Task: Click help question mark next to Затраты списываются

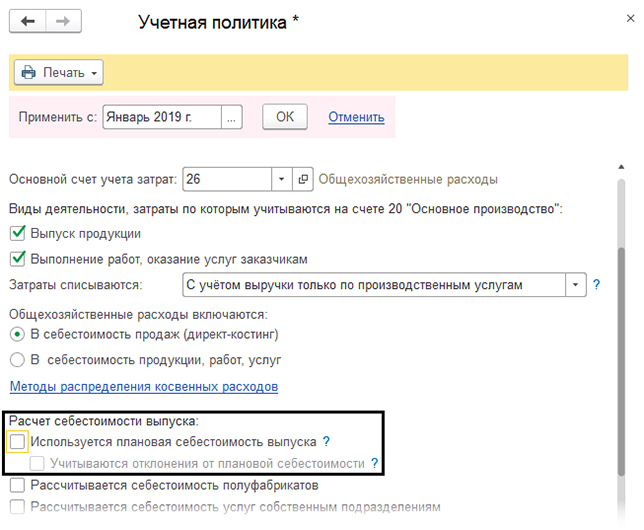Action: 596,285
